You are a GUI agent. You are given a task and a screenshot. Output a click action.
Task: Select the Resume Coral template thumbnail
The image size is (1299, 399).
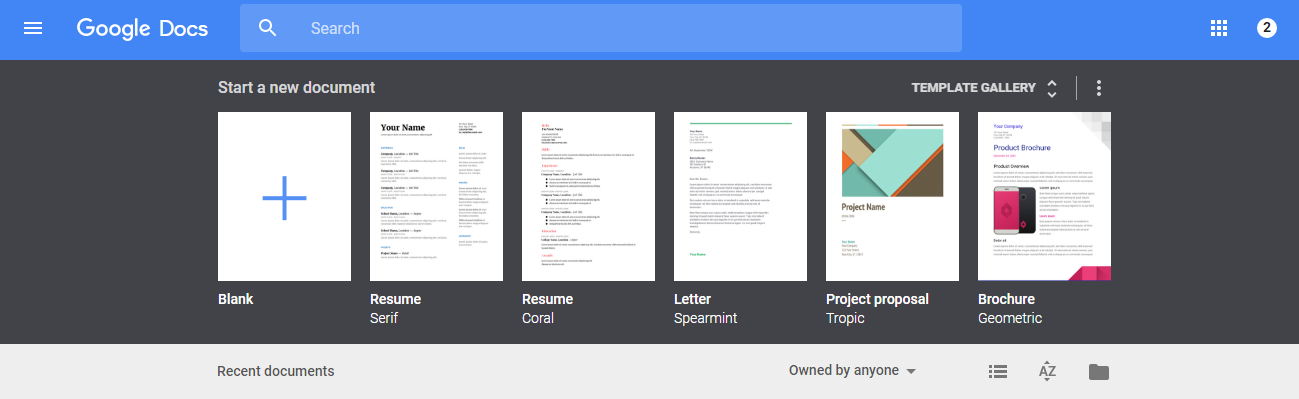tap(588, 196)
